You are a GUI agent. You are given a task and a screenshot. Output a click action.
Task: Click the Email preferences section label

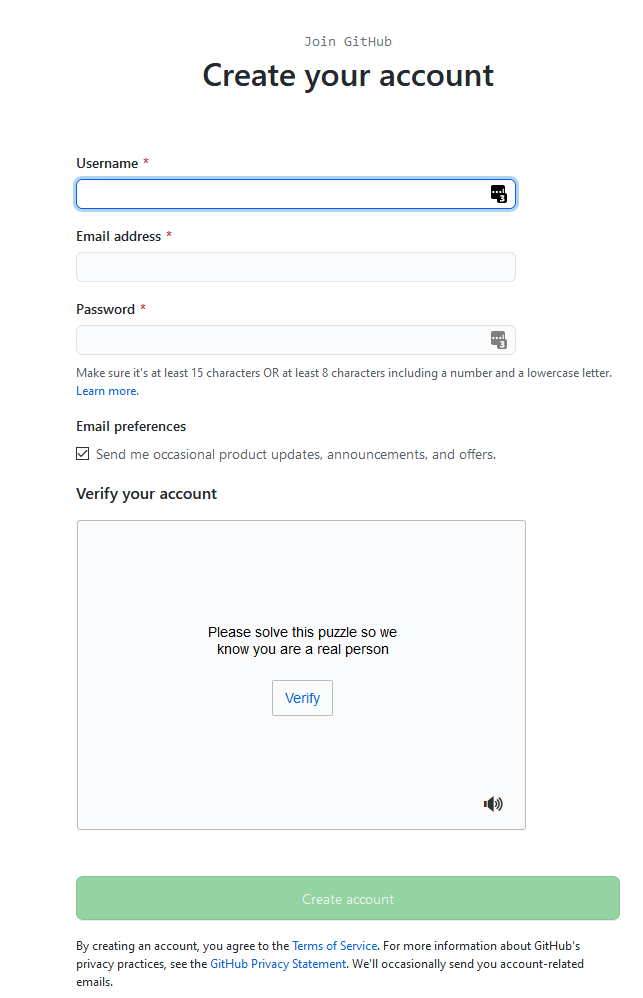[130, 426]
